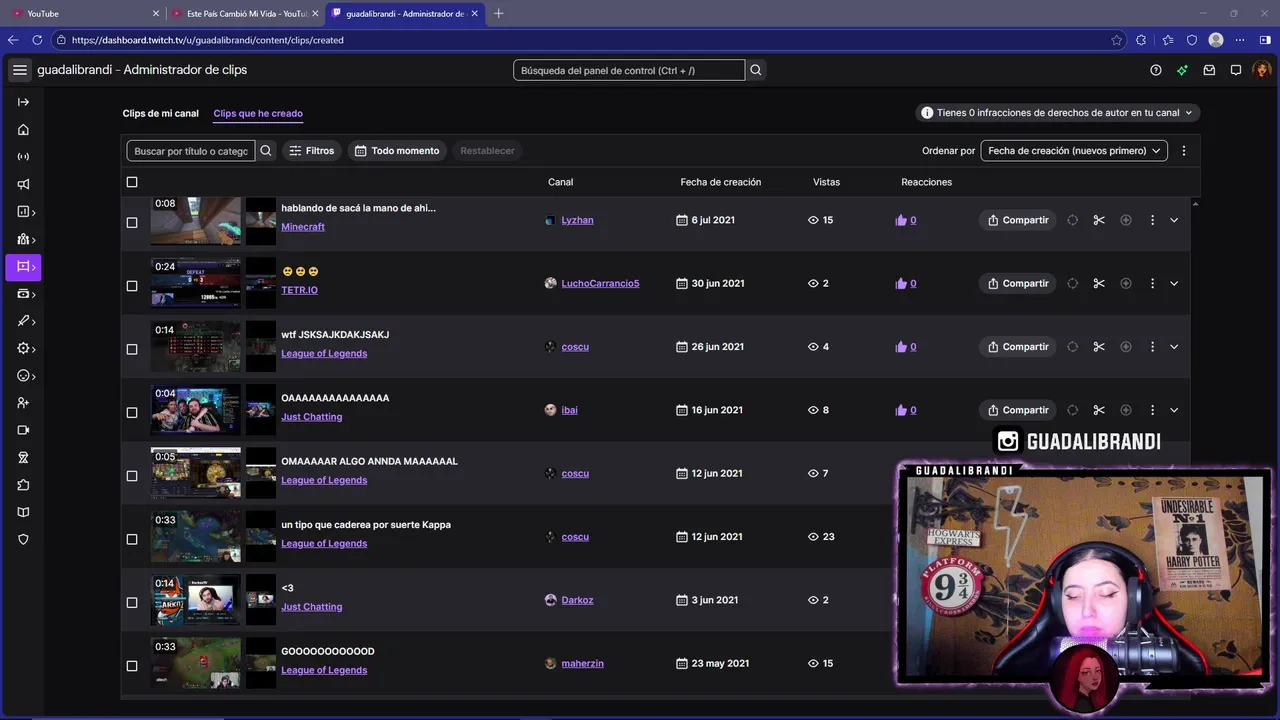The width and height of the screenshot is (1280, 720).
Task: Check the <3 Darkoz clip checkbox
Action: (x=132, y=603)
